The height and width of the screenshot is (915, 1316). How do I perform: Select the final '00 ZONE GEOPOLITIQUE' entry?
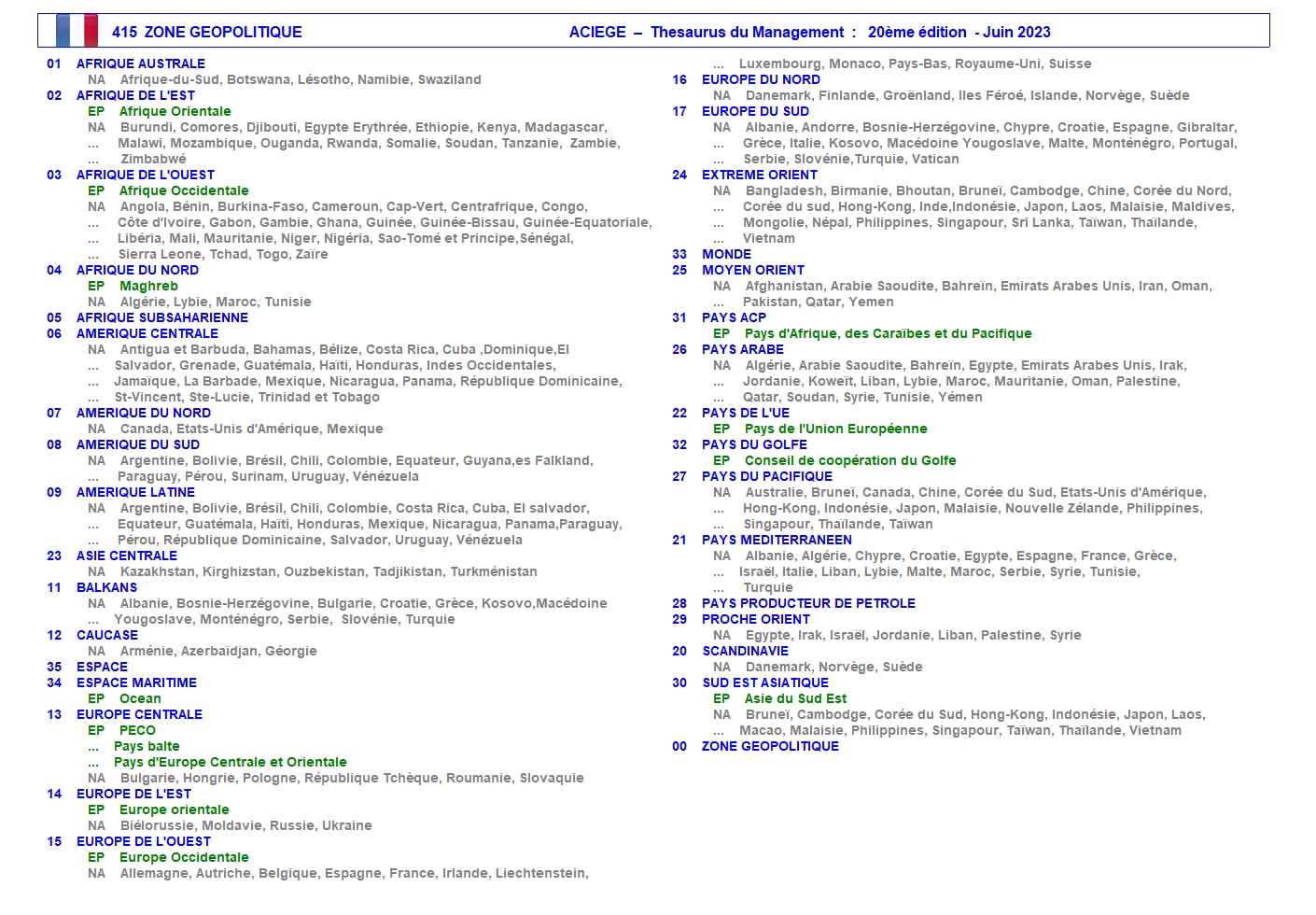pos(770,746)
